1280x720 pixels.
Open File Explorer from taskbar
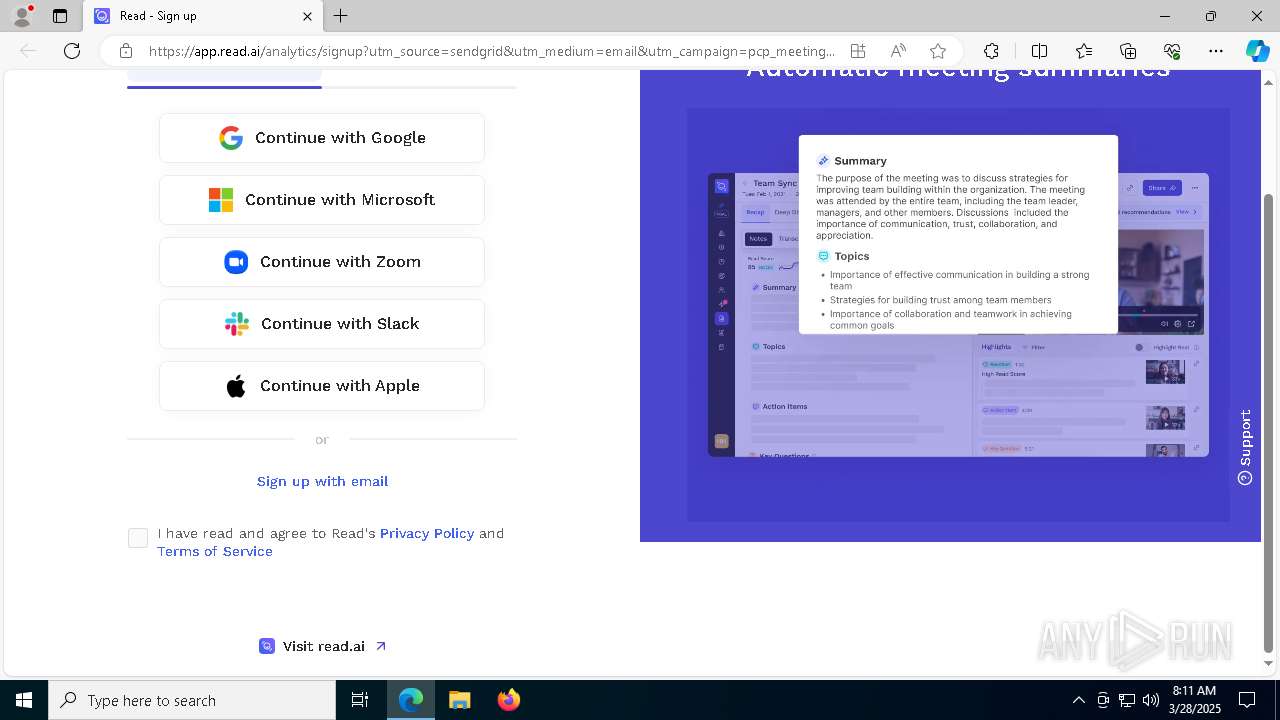point(459,700)
